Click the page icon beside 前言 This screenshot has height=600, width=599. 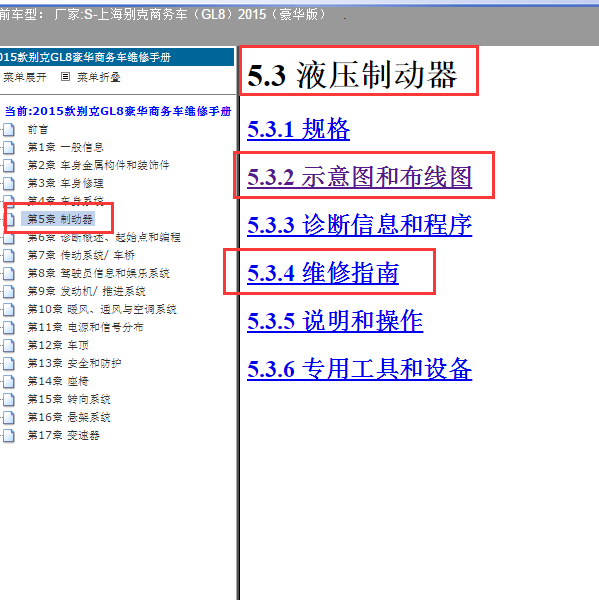[9, 130]
